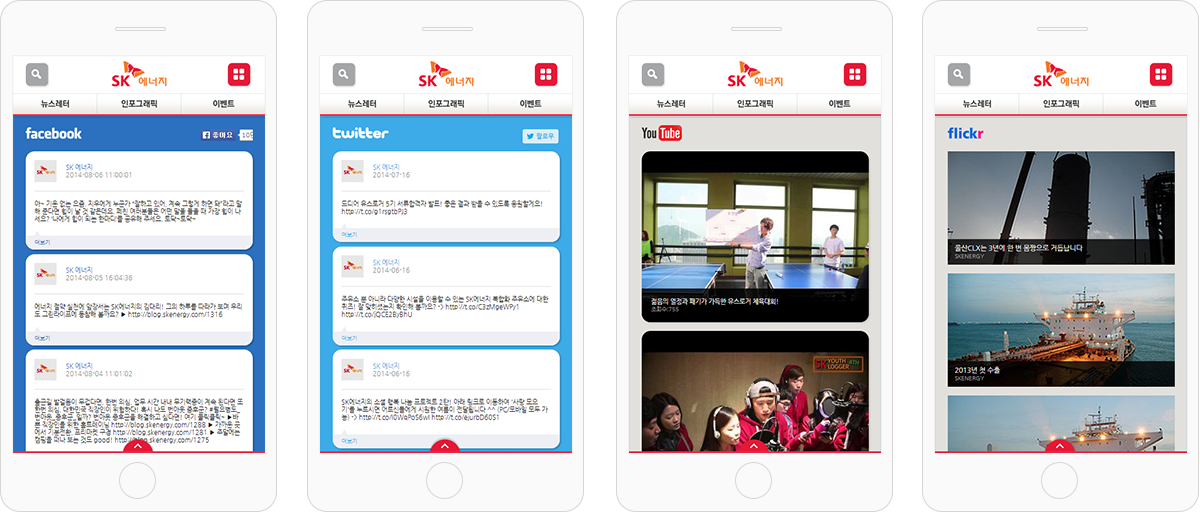Open SK 에너지 name on 2014-08-05 facebook post
Image resolution: width=1200 pixels, height=512 pixels.
tap(79, 269)
